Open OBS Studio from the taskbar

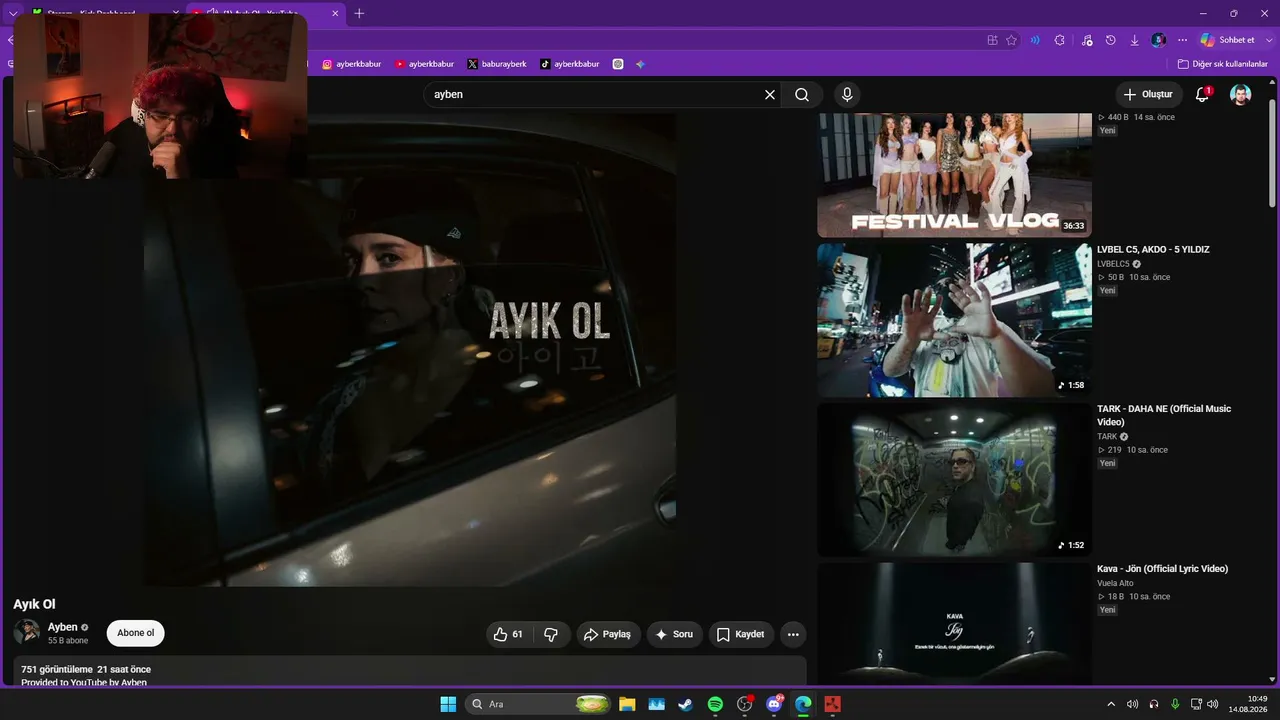(744, 704)
